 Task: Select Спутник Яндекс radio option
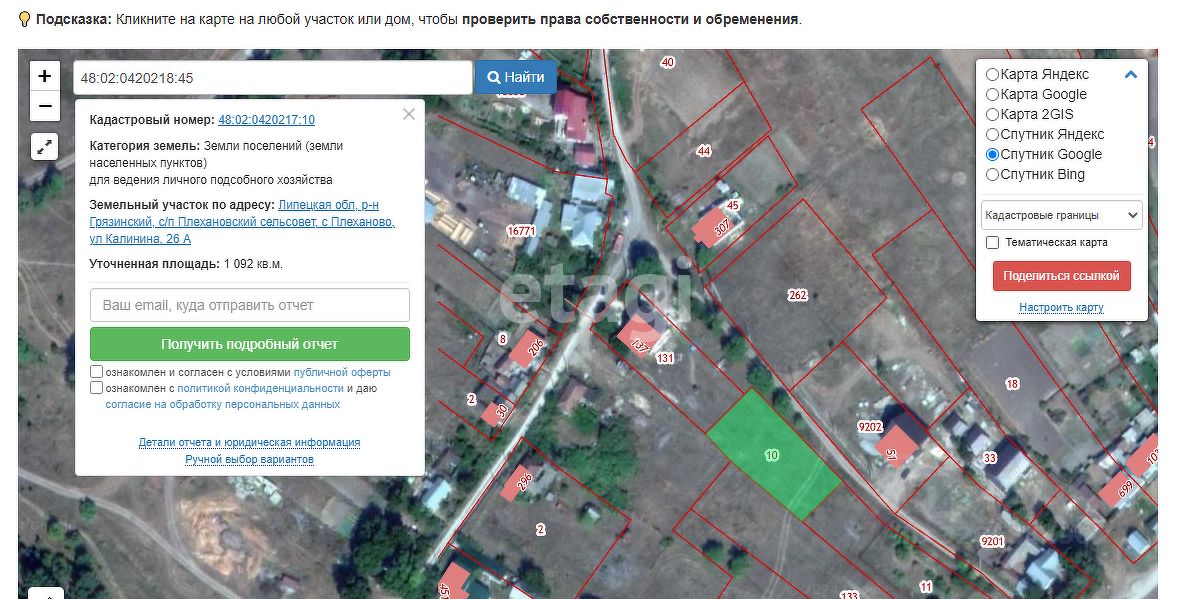coord(992,135)
